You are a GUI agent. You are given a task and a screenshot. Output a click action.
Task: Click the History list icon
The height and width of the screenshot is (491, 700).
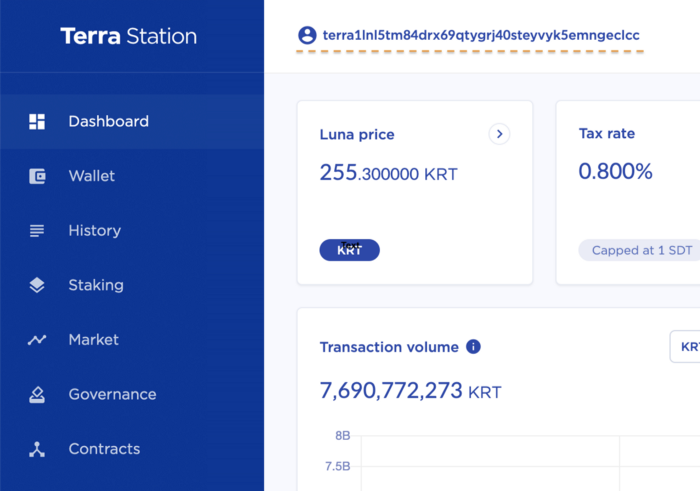(x=37, y=231)
